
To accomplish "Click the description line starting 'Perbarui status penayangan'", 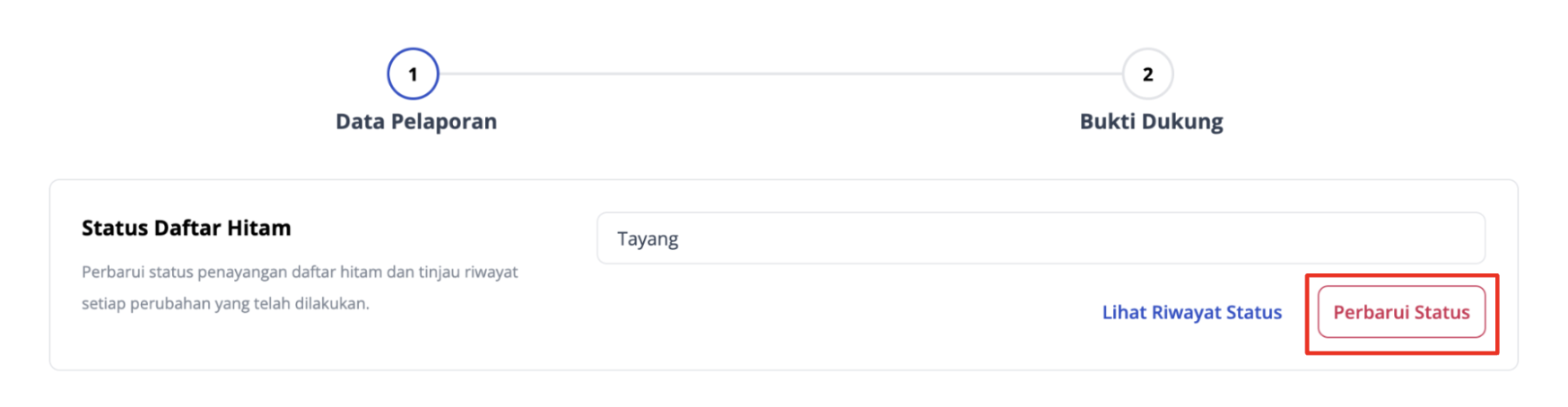I will [x=300, y=272].
